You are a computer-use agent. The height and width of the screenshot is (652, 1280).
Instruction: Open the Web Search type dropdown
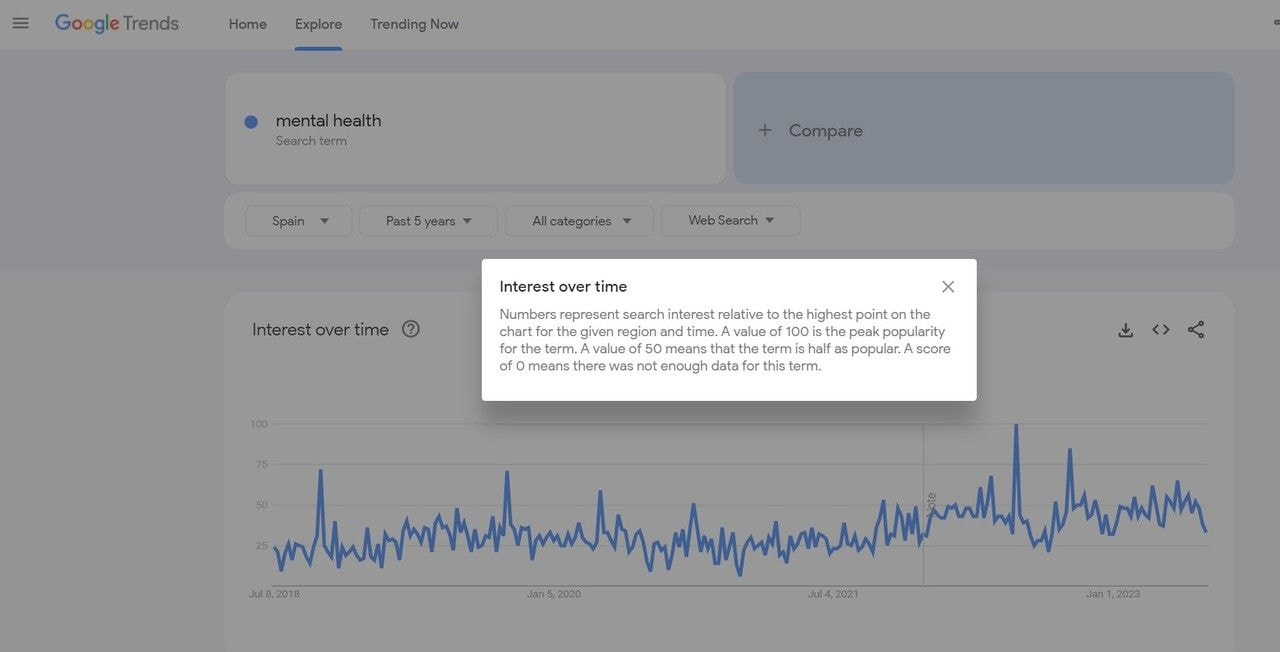pos(730,220)
